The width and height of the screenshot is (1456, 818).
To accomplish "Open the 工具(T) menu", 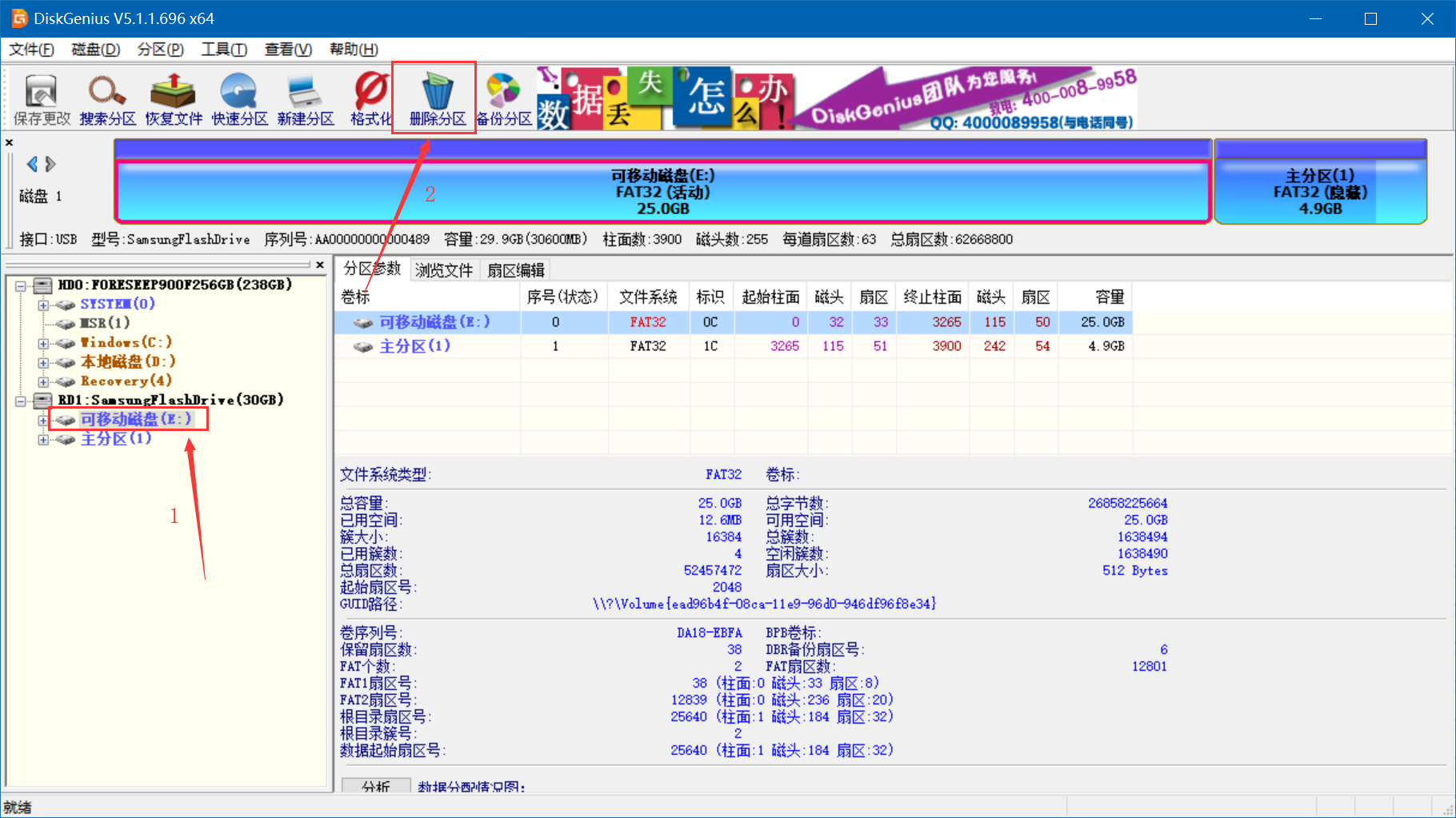I will 224,50.
